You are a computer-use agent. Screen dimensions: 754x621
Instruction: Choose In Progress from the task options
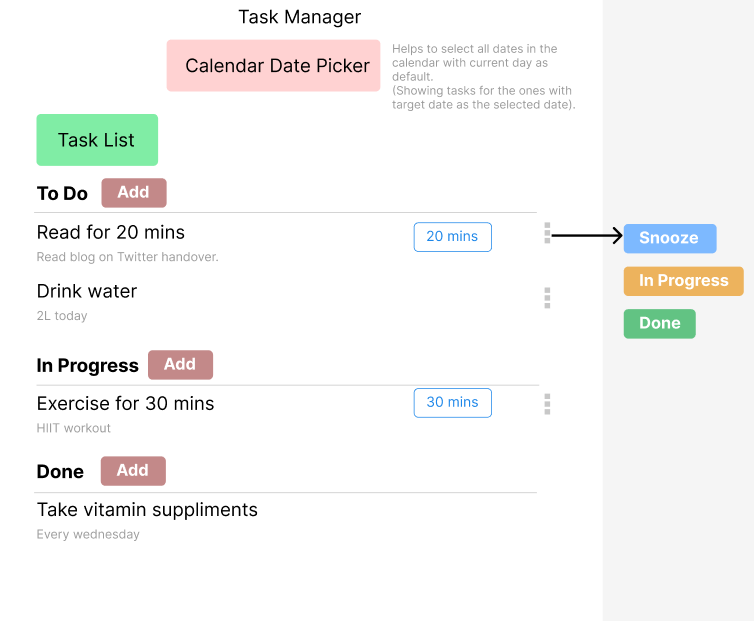coord(683,281)
